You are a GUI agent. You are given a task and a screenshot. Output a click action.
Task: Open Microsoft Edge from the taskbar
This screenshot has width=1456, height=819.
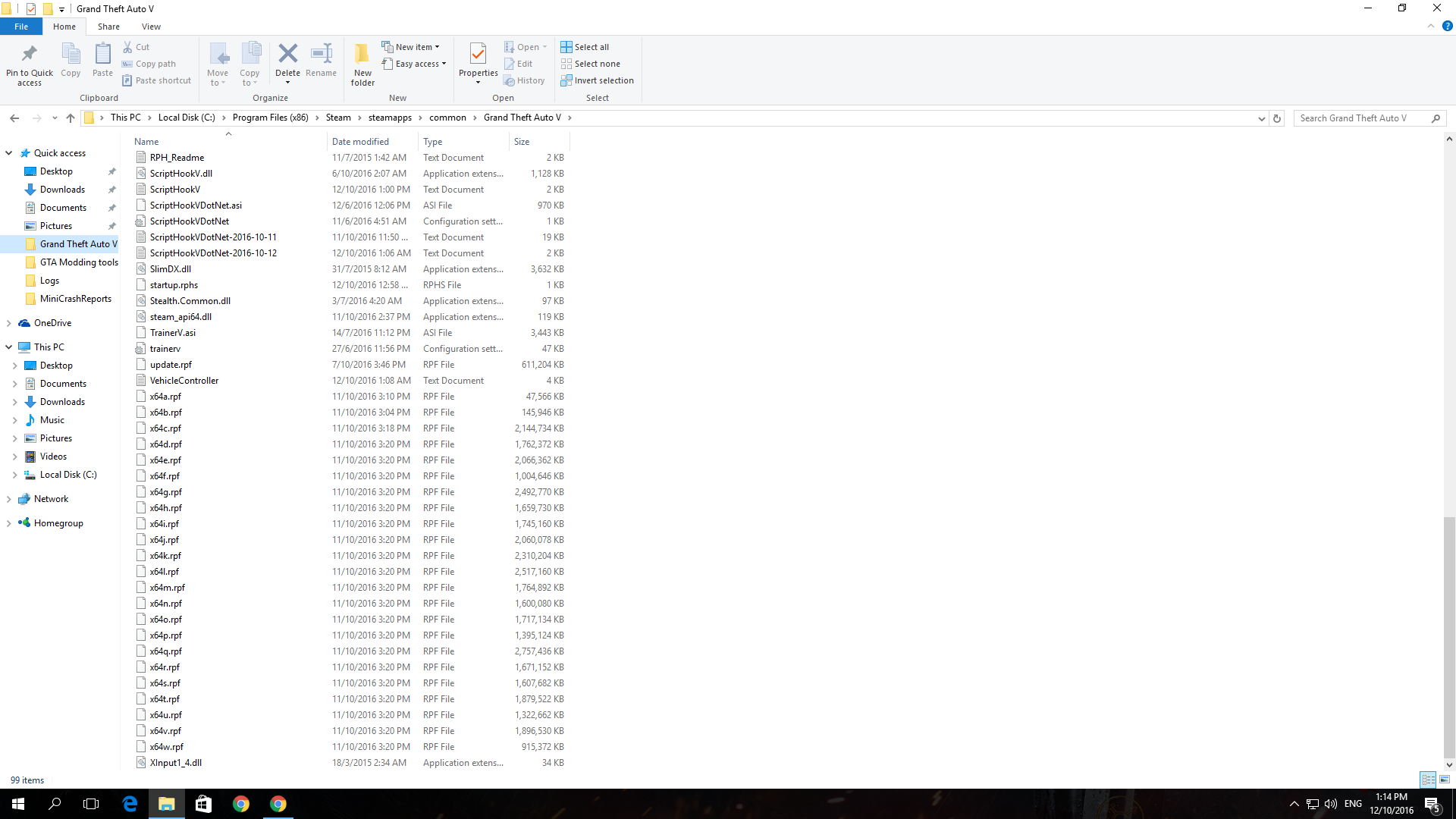[x=130, y=804]
